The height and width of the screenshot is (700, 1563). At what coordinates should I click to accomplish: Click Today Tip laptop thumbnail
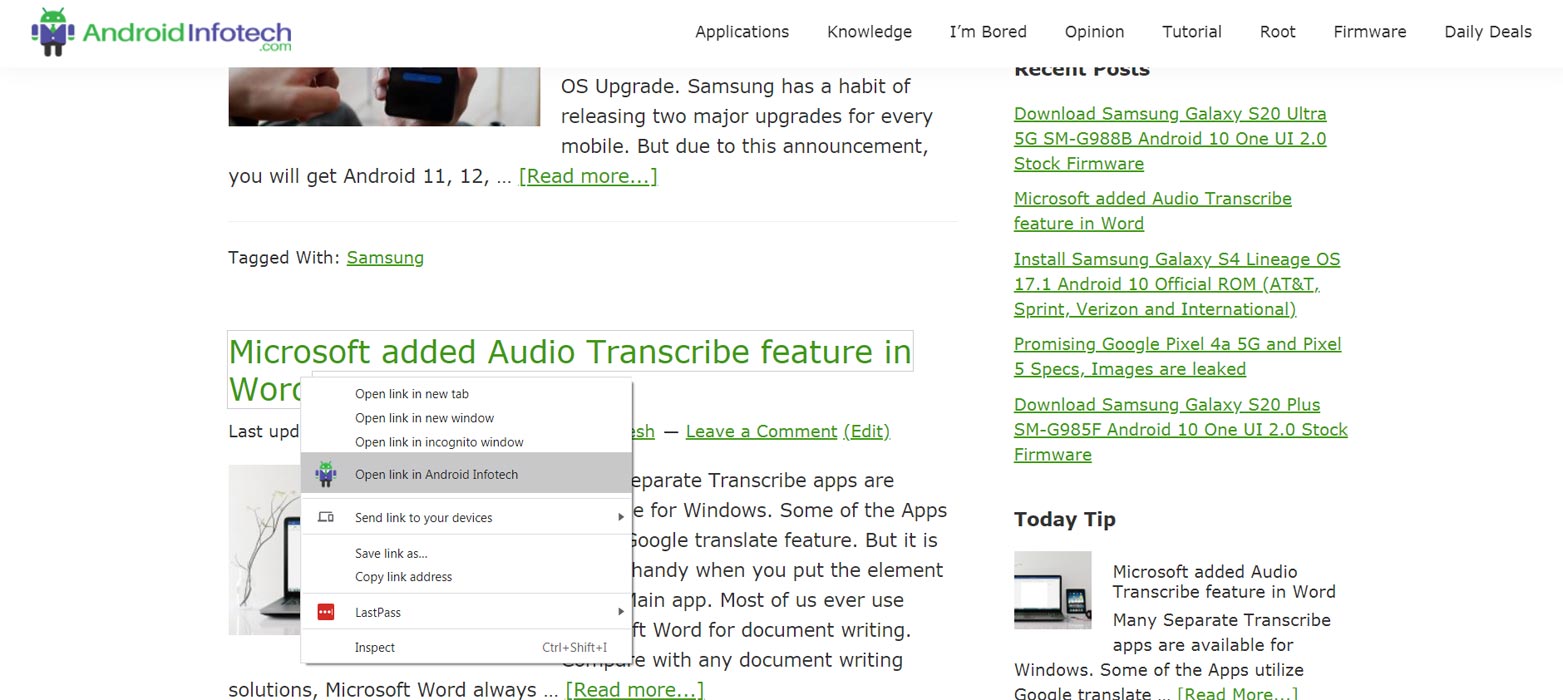(x=1053, y=590)
